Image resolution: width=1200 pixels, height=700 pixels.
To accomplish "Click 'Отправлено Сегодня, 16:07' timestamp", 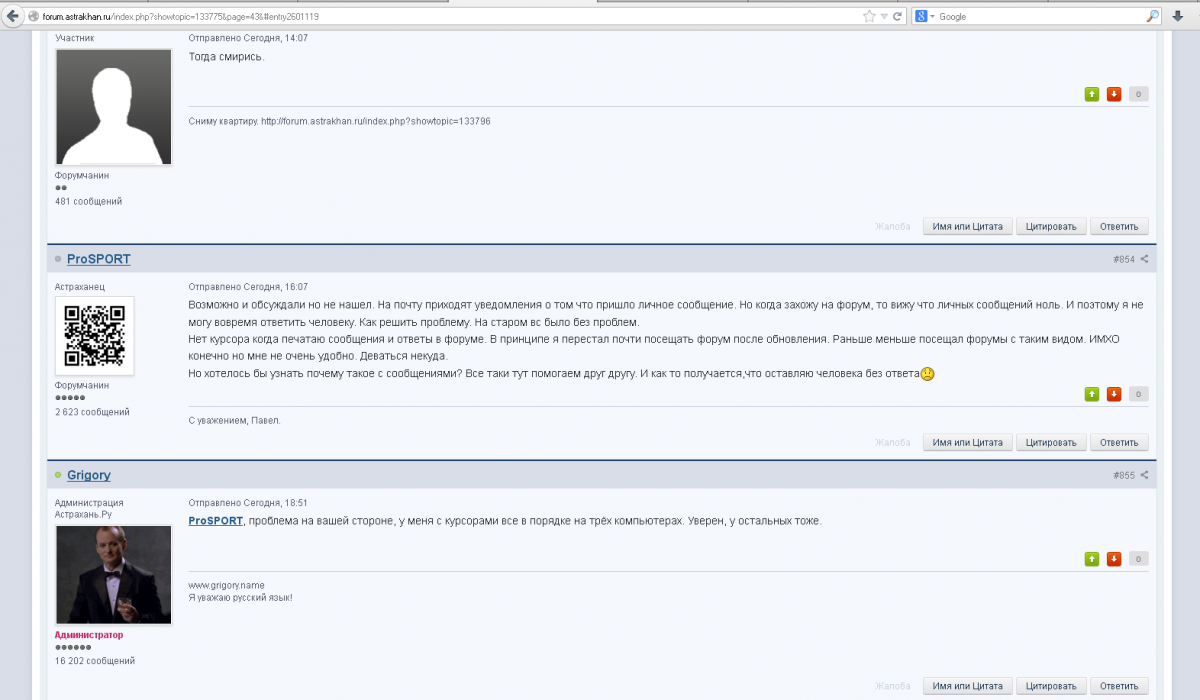I will click(248, 286).
